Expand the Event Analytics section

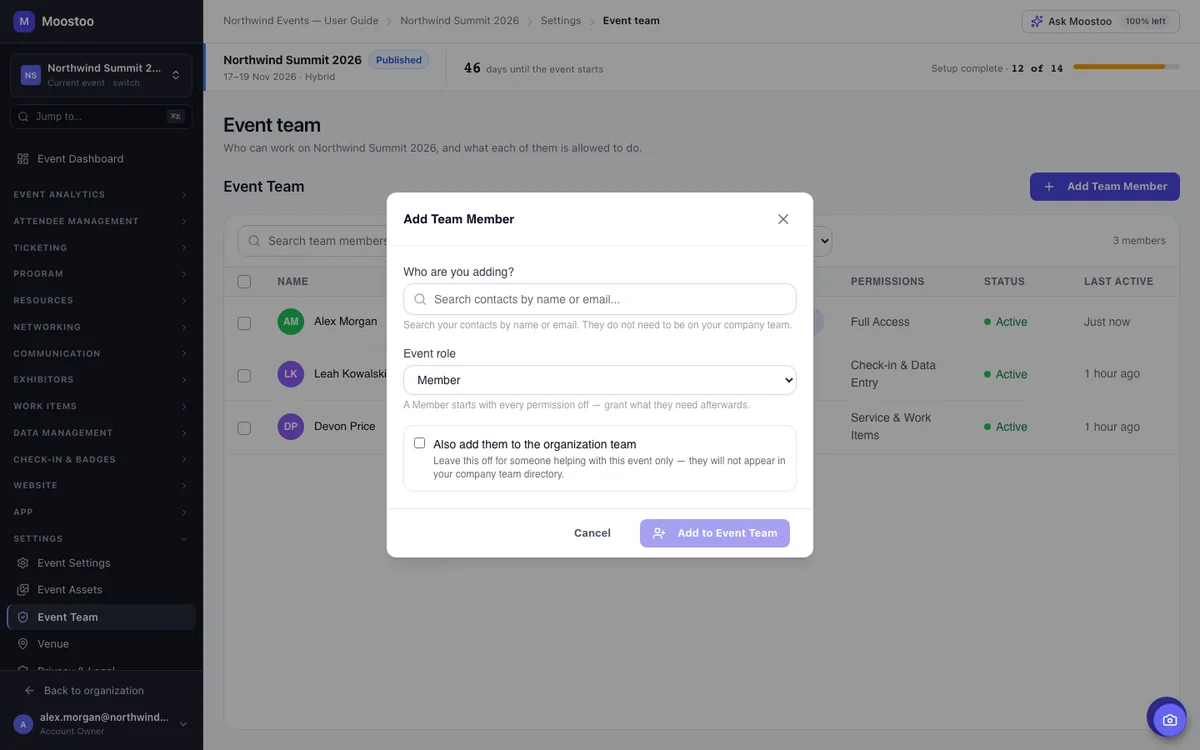[101, 195]
